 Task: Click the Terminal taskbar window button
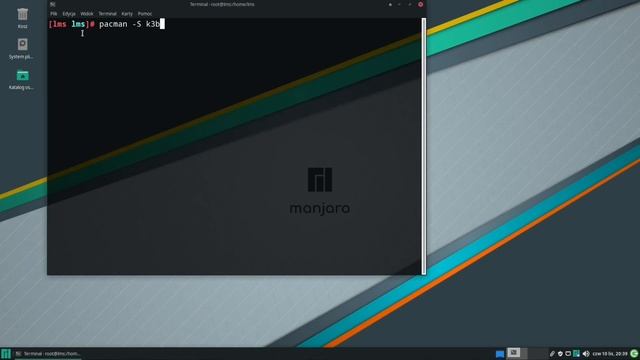coord(48,354)
